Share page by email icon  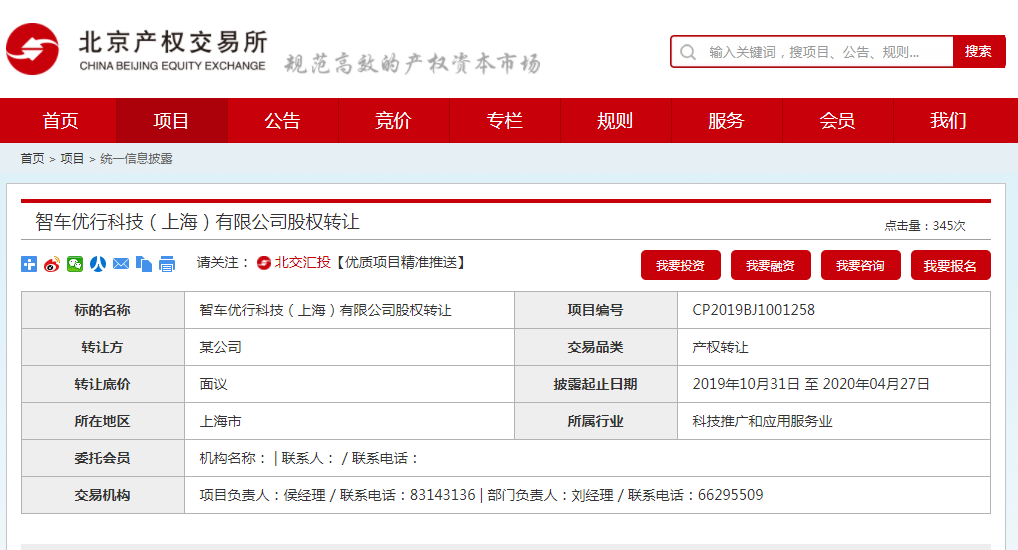121,264
